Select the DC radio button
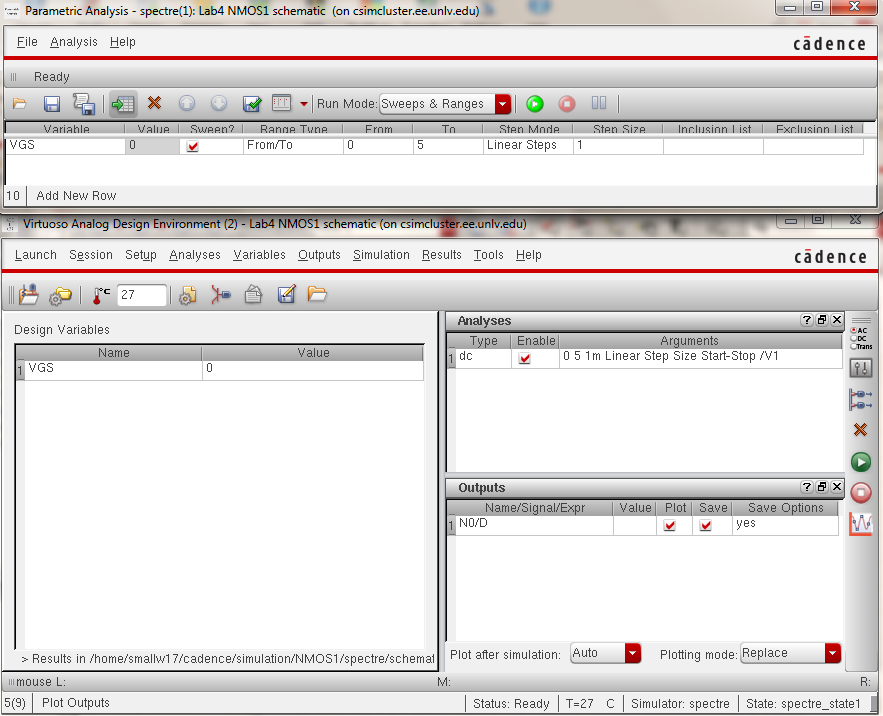Viewport: 883px width, 716px height. tap(854, 339)
